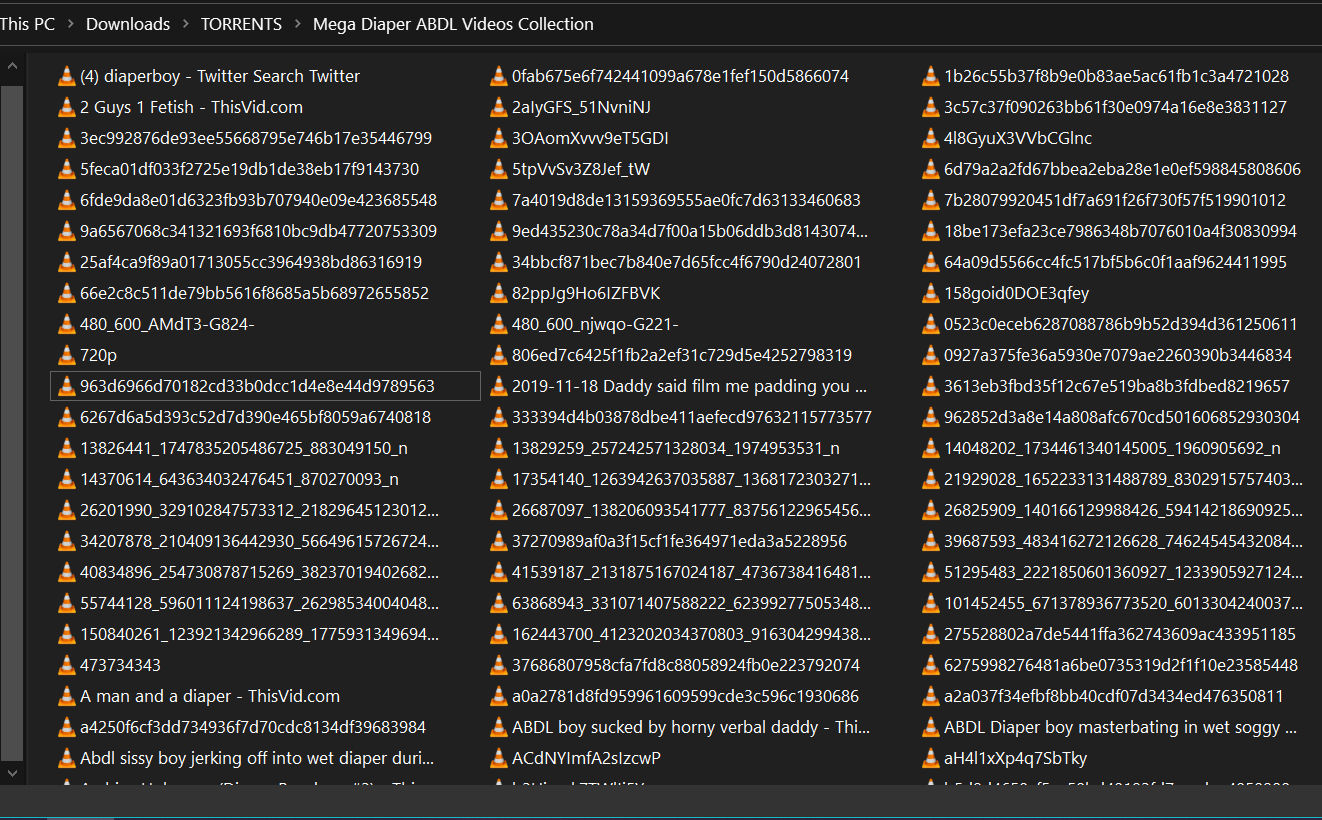Select file 333394d4b03878dbe411aefecd97632115773577
Image resolution: width=1322 pixels, height=820 pixels.
click(x=691, y=417)
